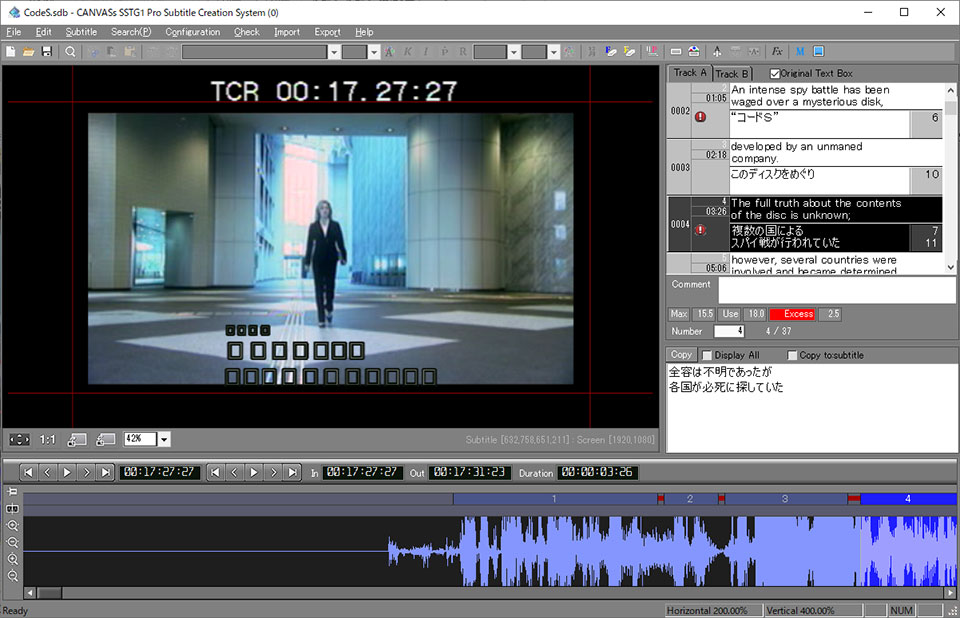This screenshot has height=618, width=960.
Task: Click the timeline horizontal scrollbar right arrow
Action: point(950,593)
